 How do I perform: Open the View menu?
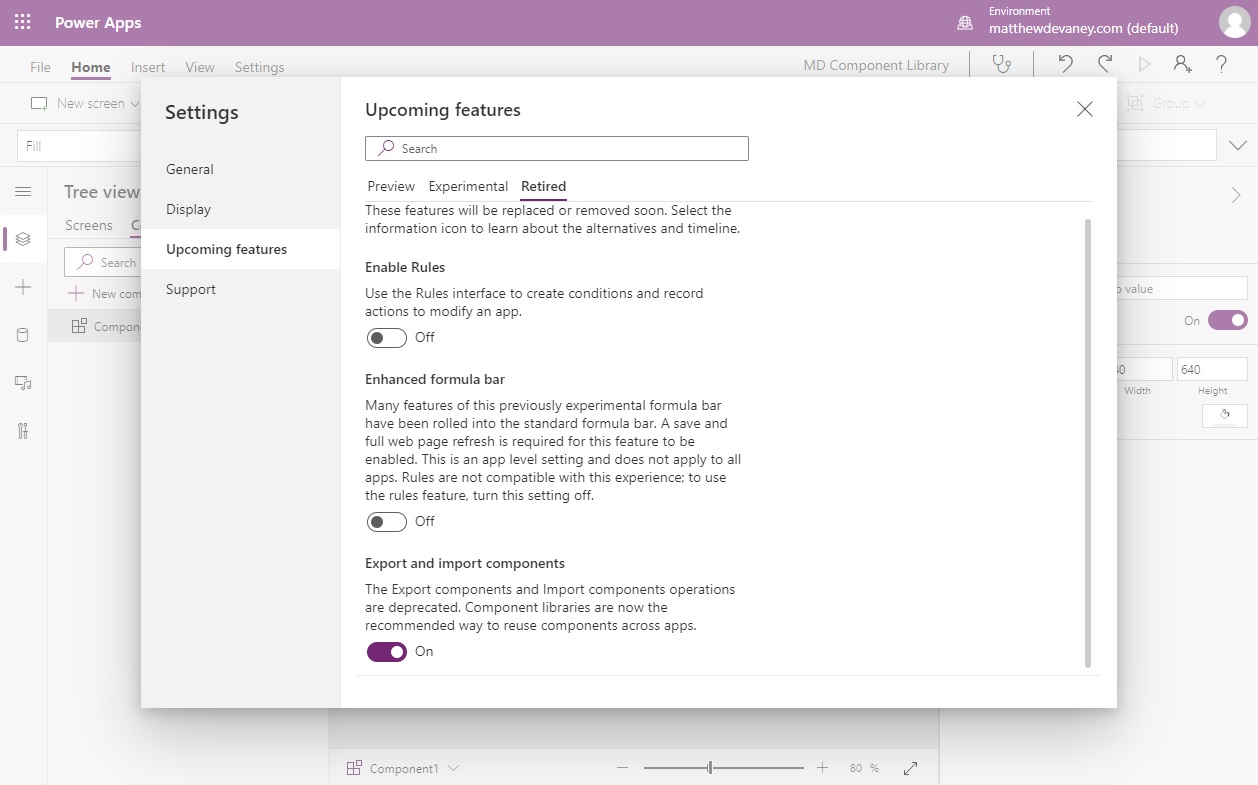click(x=199, y=67)
